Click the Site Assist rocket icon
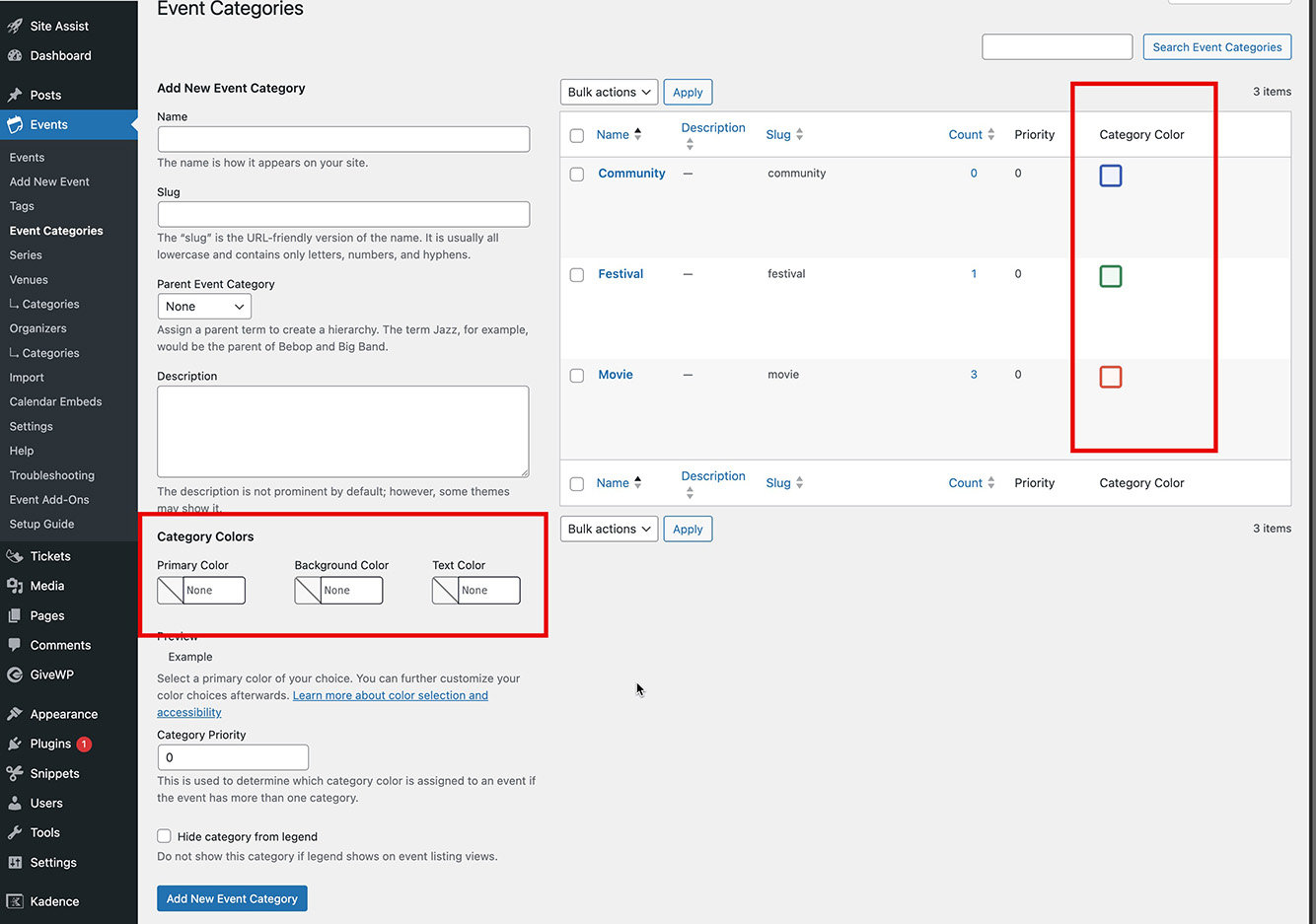Screen dimensions: 1316x924 15,26
